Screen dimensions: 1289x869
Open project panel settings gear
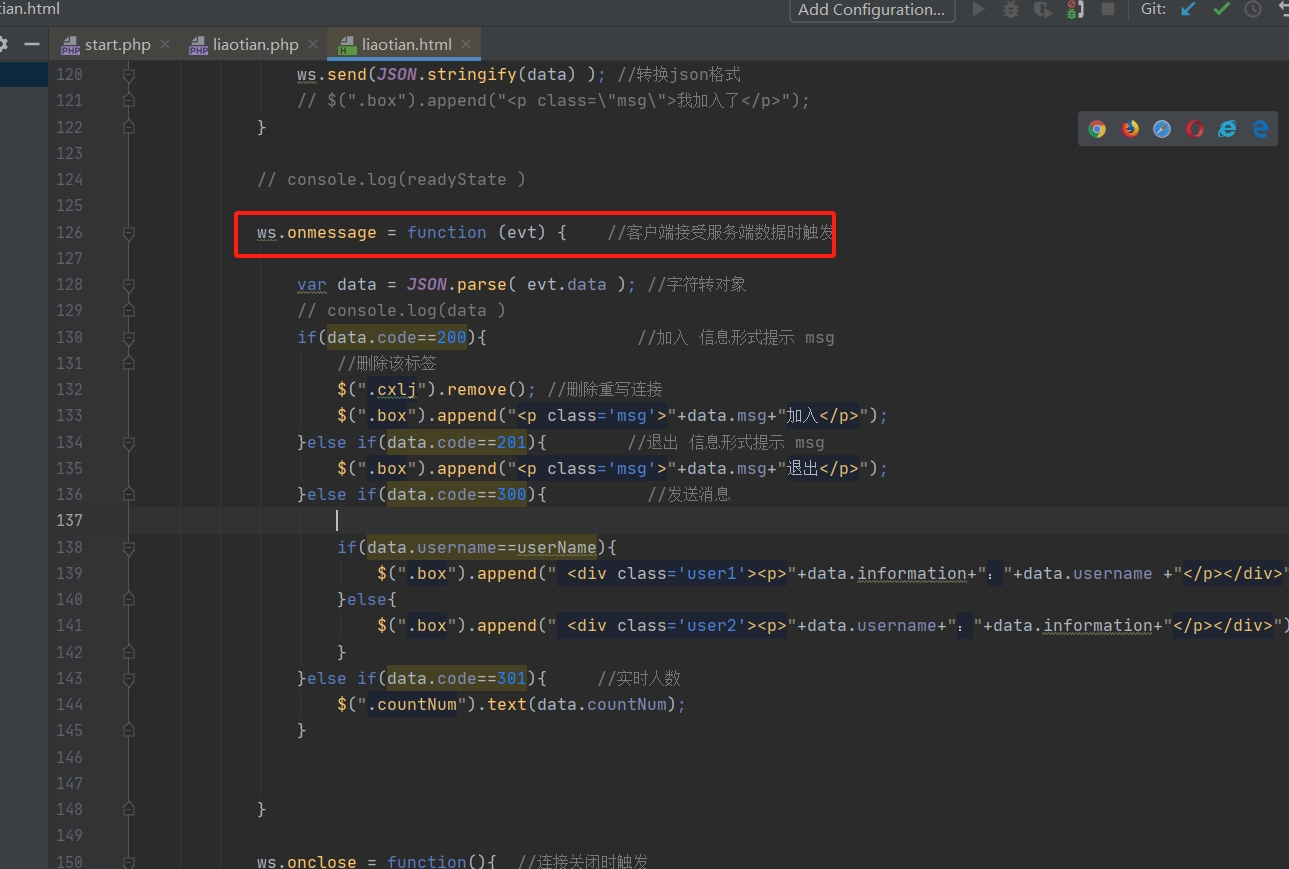click(x=4, y=45)
